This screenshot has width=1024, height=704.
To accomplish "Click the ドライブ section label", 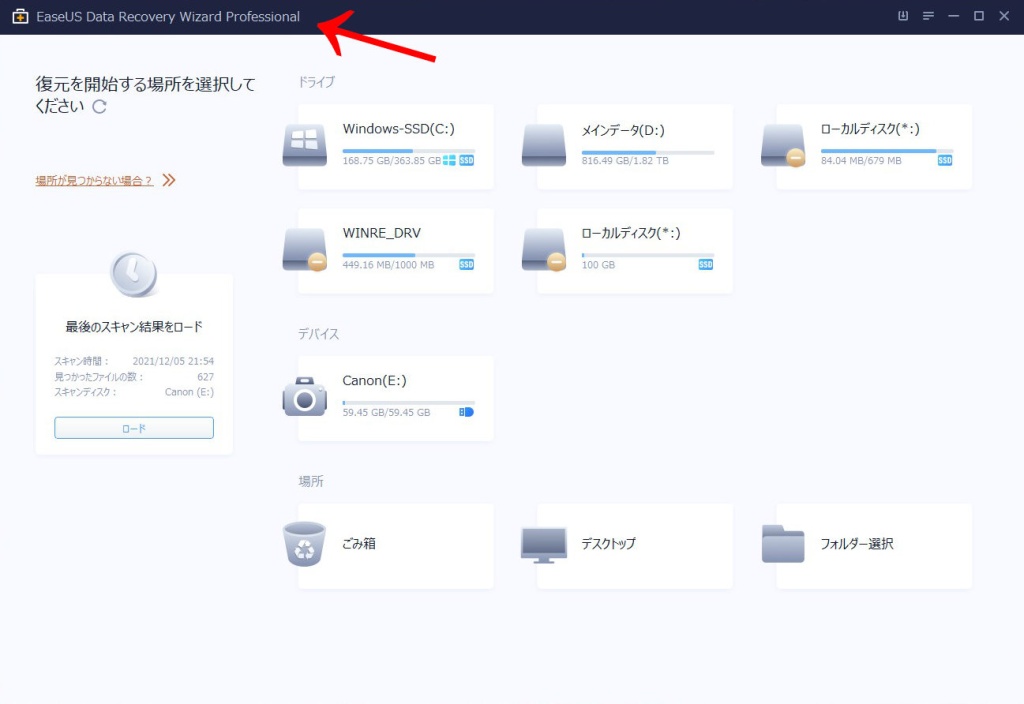I will pyautogui.click(x=317, y=82).
